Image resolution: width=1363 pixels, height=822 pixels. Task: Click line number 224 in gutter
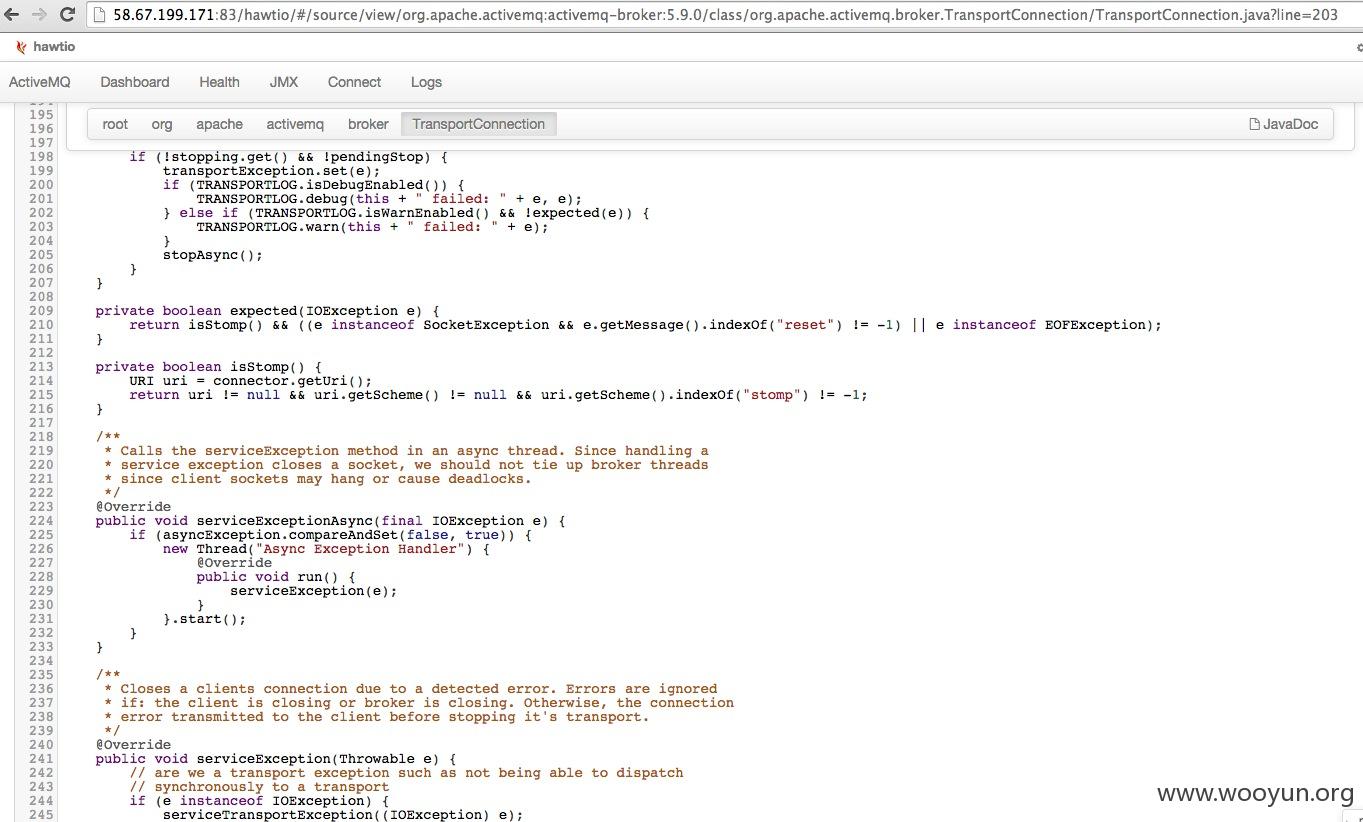click(41, 520)
